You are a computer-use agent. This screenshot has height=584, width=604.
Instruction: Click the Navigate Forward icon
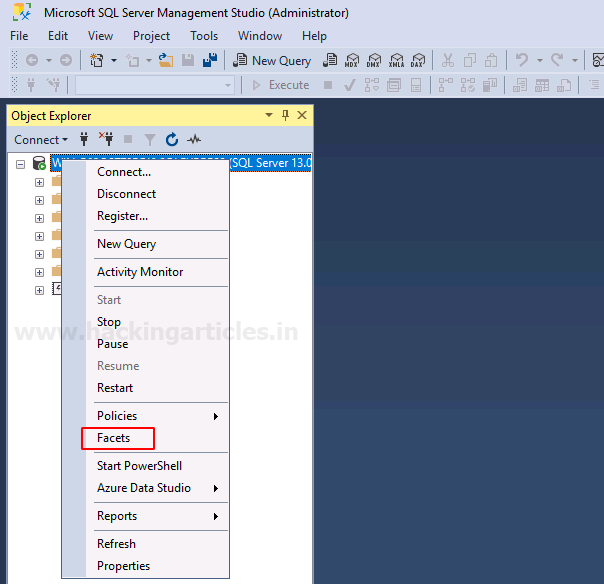[66, 60]
